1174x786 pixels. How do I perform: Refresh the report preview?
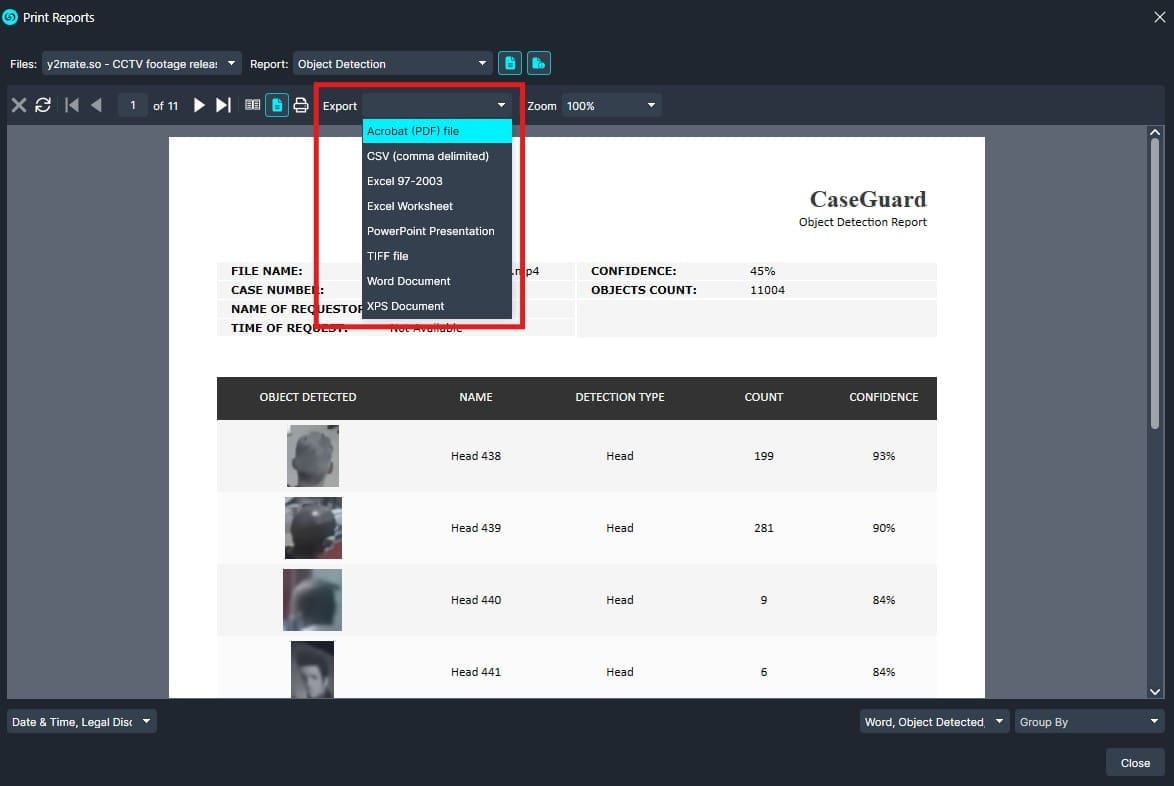[x=42, y=104]
